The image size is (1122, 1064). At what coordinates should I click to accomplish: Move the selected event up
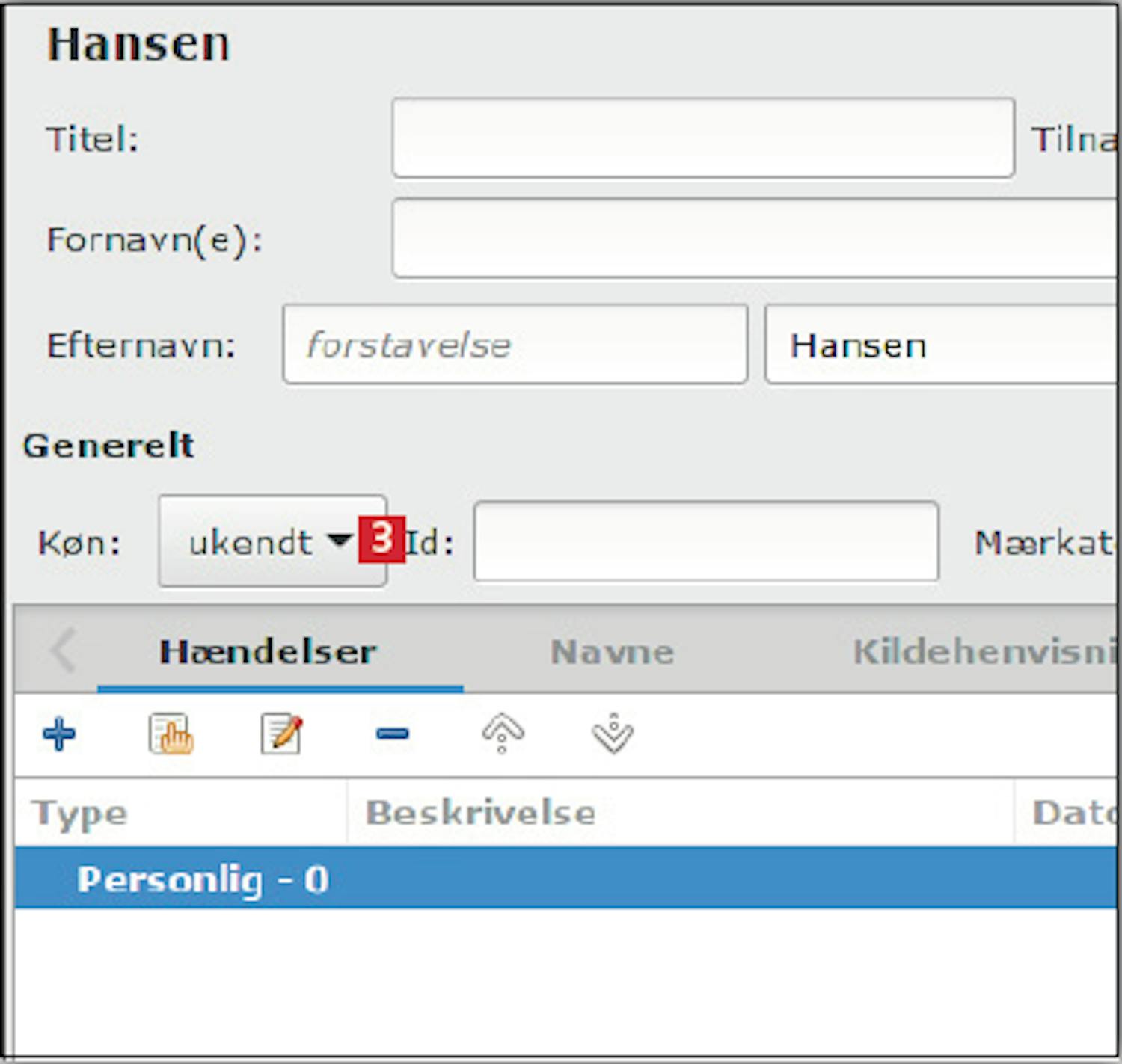tap(503, 734)
